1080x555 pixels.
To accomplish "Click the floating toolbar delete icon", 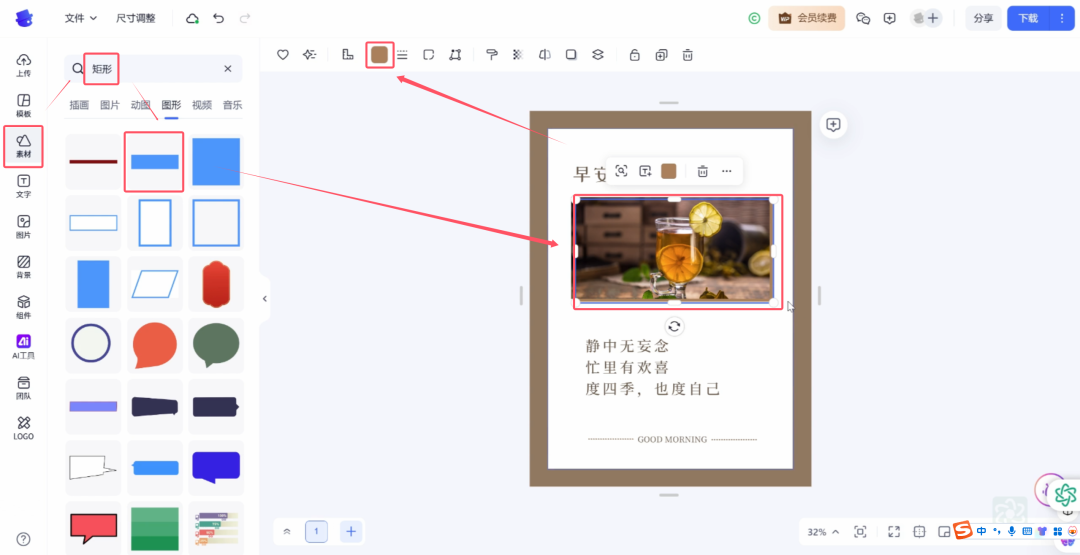I will click(702, 171).
